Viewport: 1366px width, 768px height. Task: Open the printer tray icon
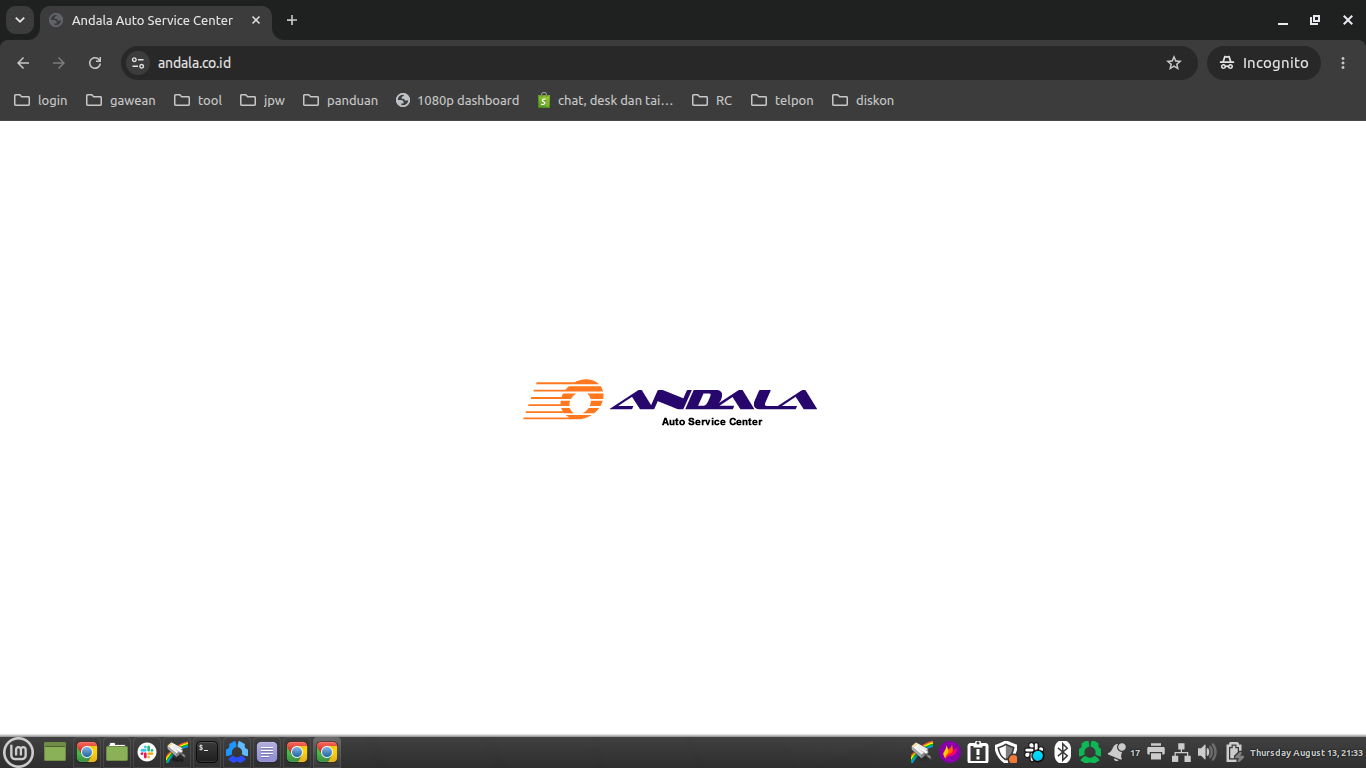(x=1156, y=752)
